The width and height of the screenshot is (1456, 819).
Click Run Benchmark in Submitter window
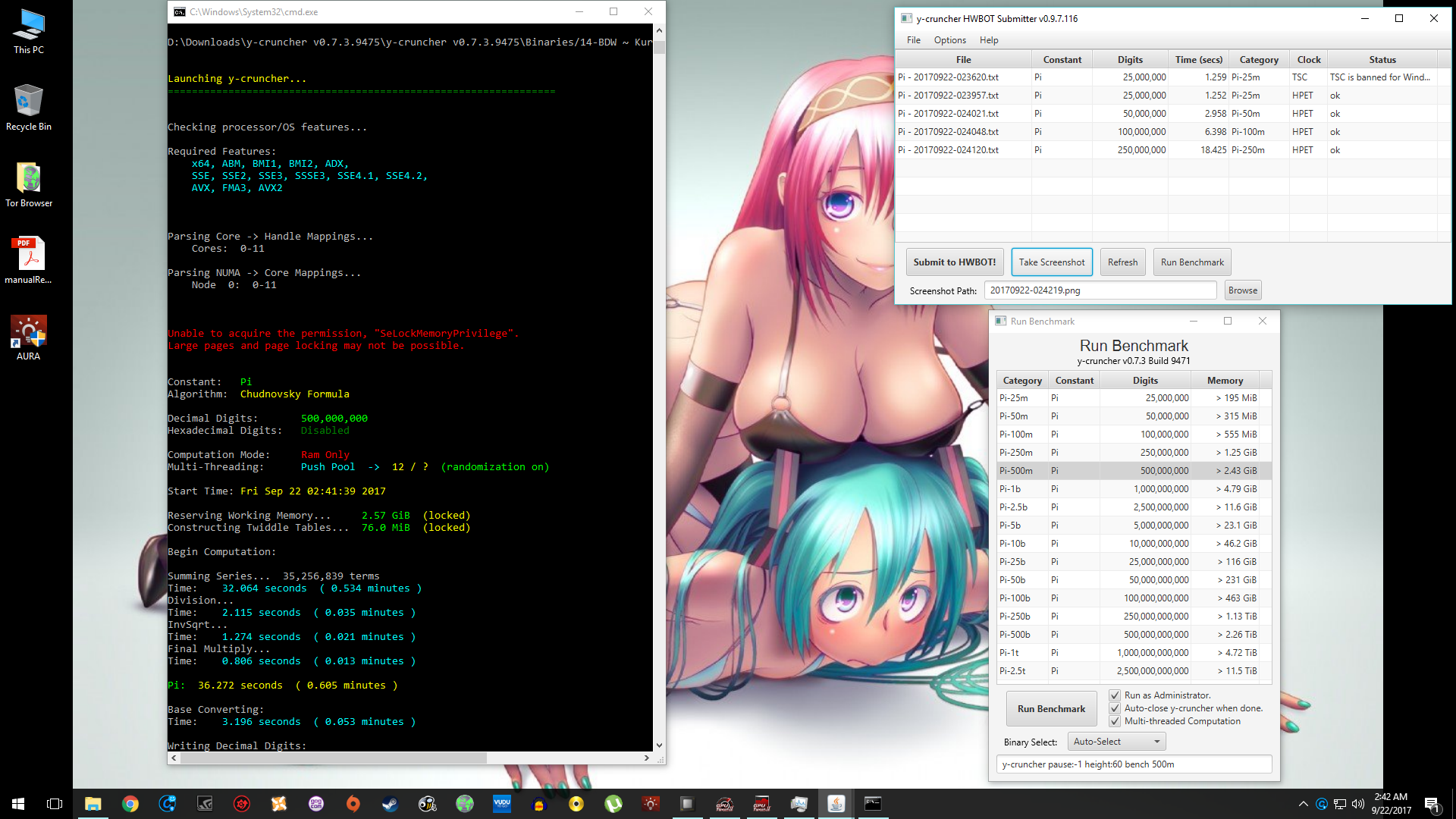tap(1192, 262)
